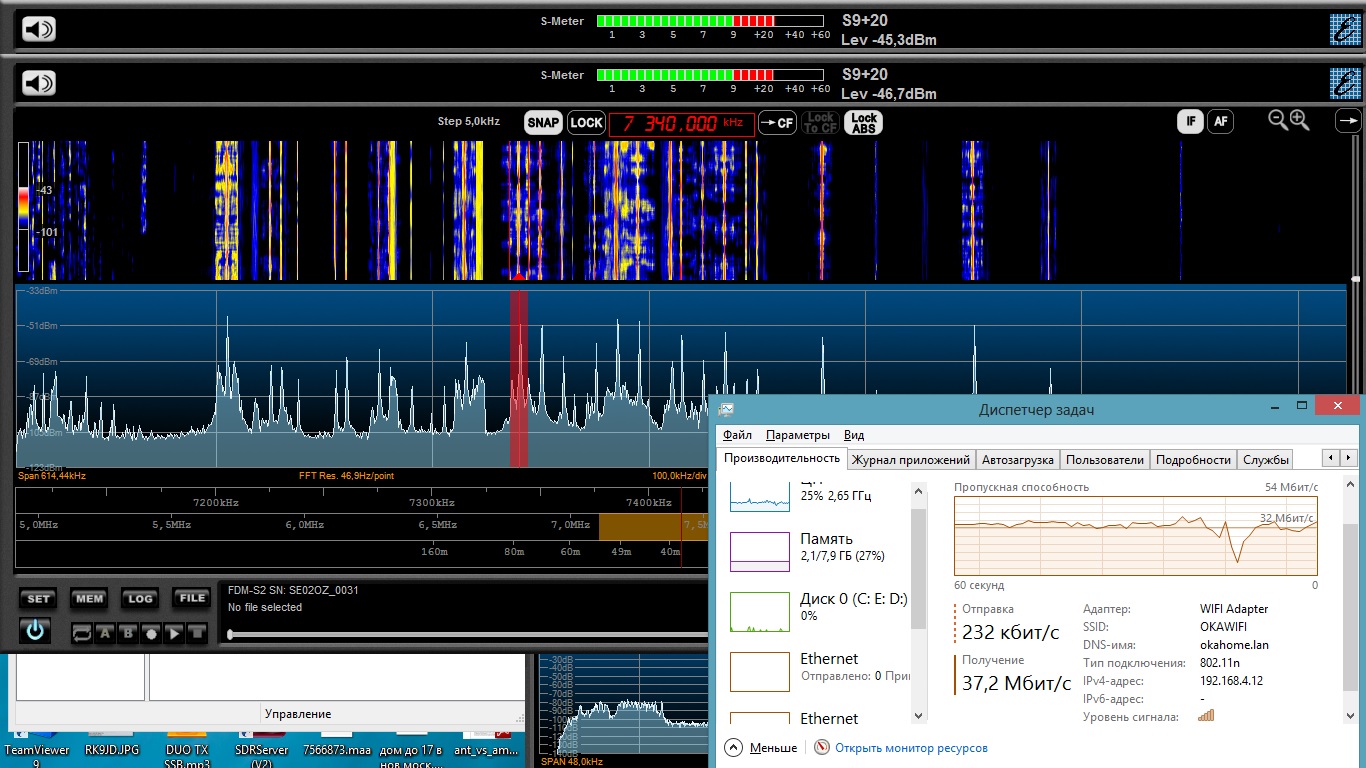1366x768 pixels.
Task: Click Открыть монитор ресурсов link
Action: pyautogui.click(x=910, y=748)
